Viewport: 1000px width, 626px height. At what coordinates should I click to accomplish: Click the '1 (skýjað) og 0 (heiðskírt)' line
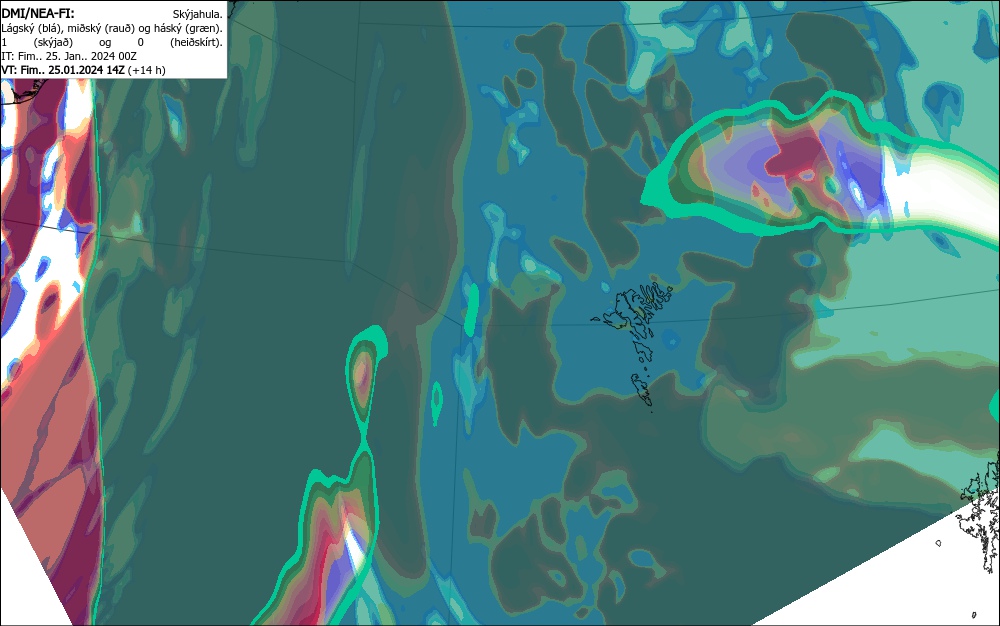(x=112, y=42)
